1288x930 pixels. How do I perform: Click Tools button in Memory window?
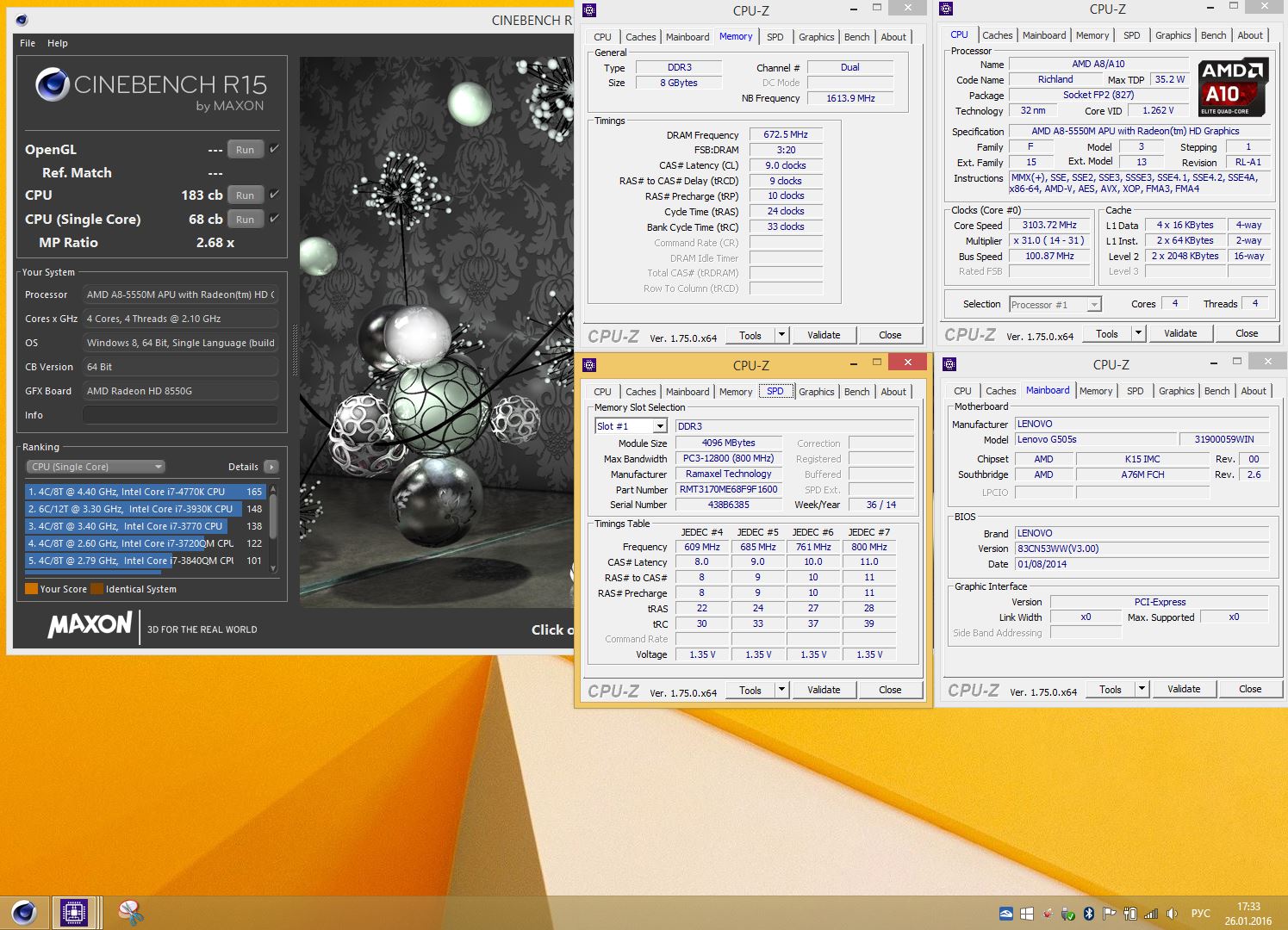point(750,335)
